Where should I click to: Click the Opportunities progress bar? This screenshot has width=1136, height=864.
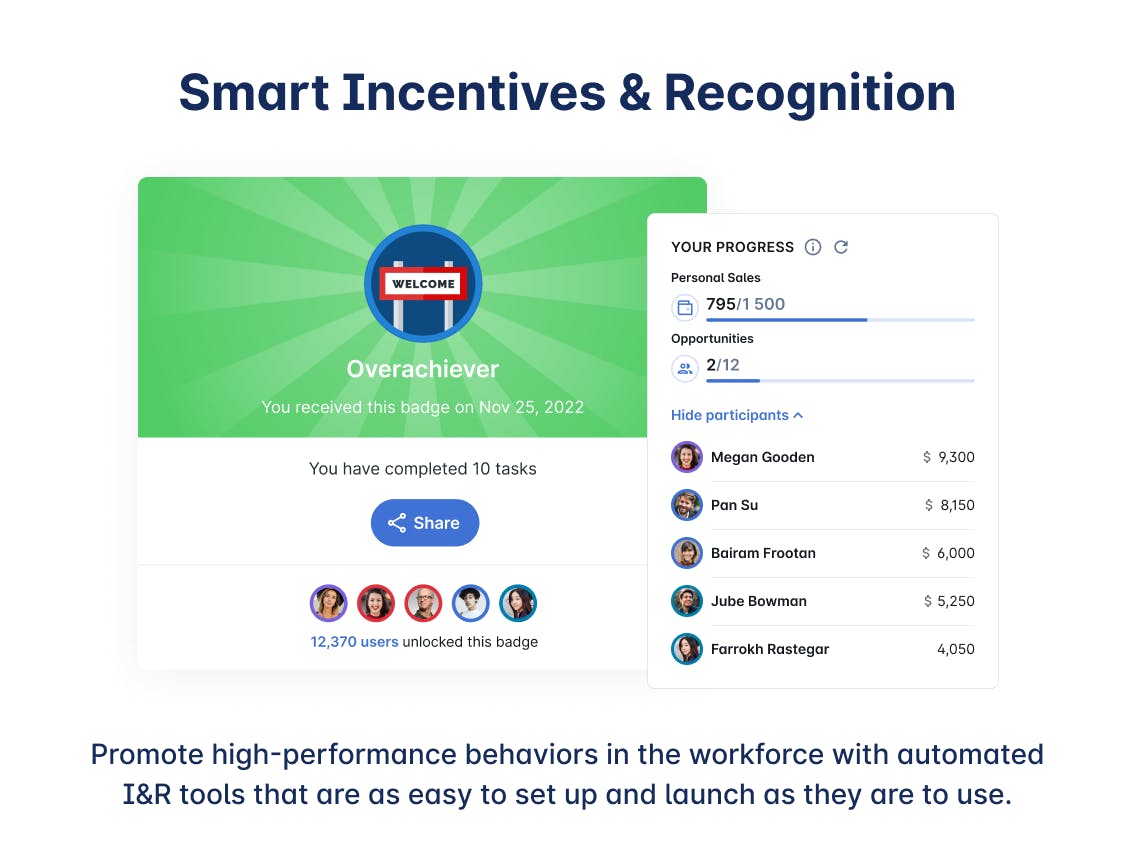click(840, 380)
